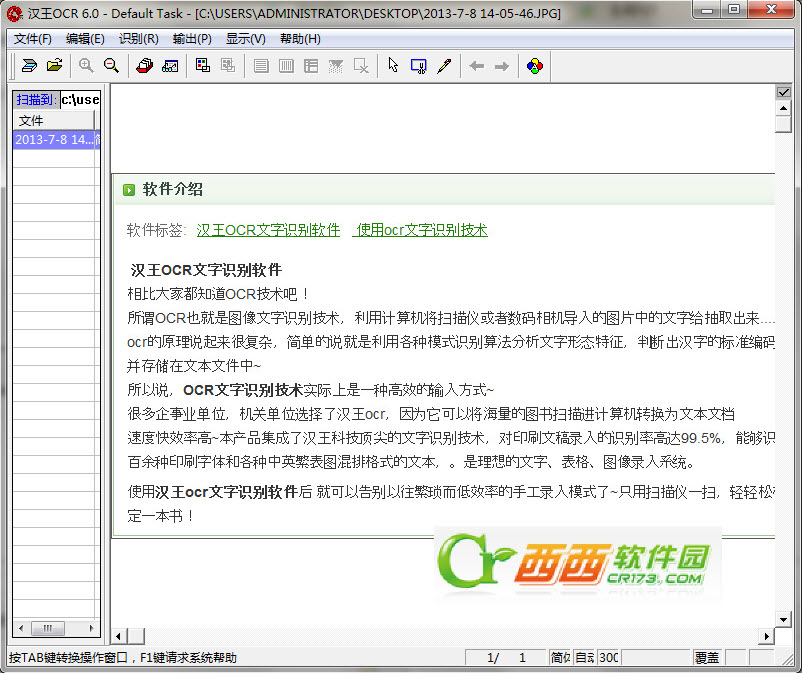Click file panel scroll right arrow
The width and height of the screenshot is (802, 673).
click(92, 628)
